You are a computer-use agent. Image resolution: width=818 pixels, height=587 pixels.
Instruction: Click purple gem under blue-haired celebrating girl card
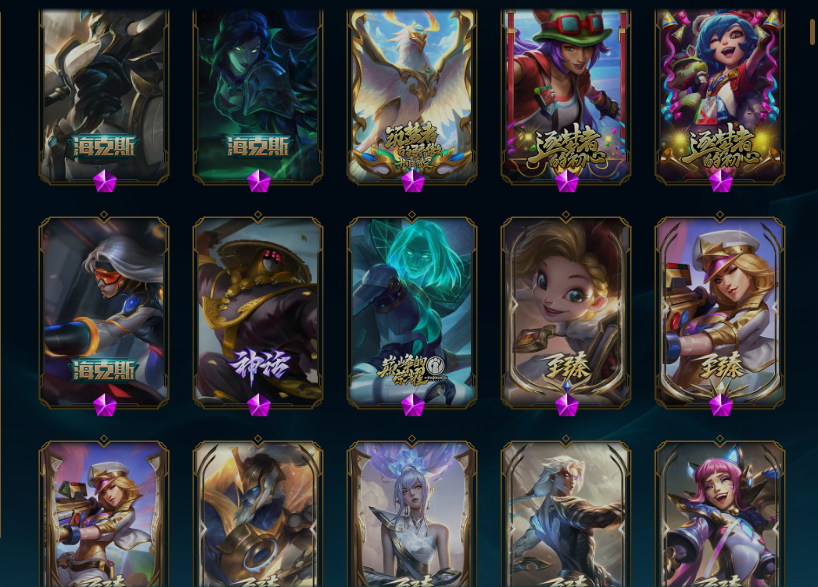[721, 181]
